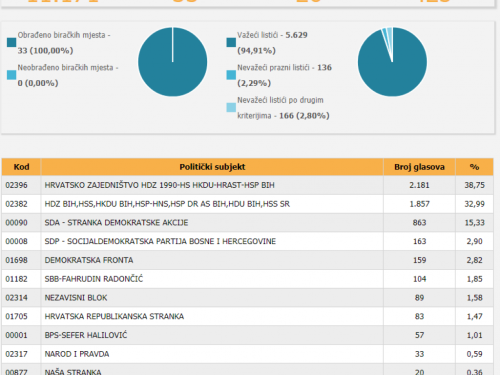500x375 pixels.
Task: Click the polling stations pie chart
Action: 173,62
